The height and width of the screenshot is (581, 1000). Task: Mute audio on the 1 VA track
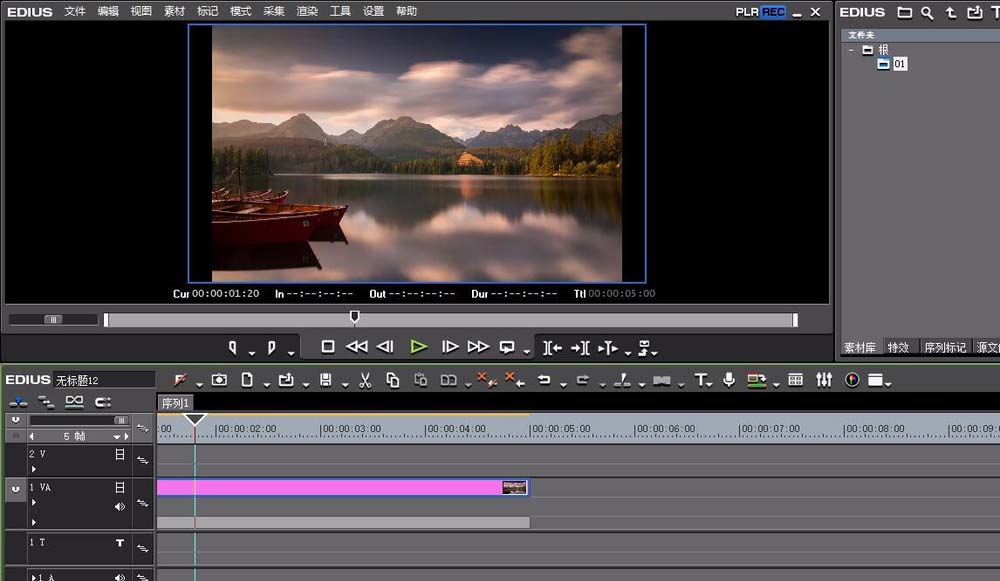(119, 506)
